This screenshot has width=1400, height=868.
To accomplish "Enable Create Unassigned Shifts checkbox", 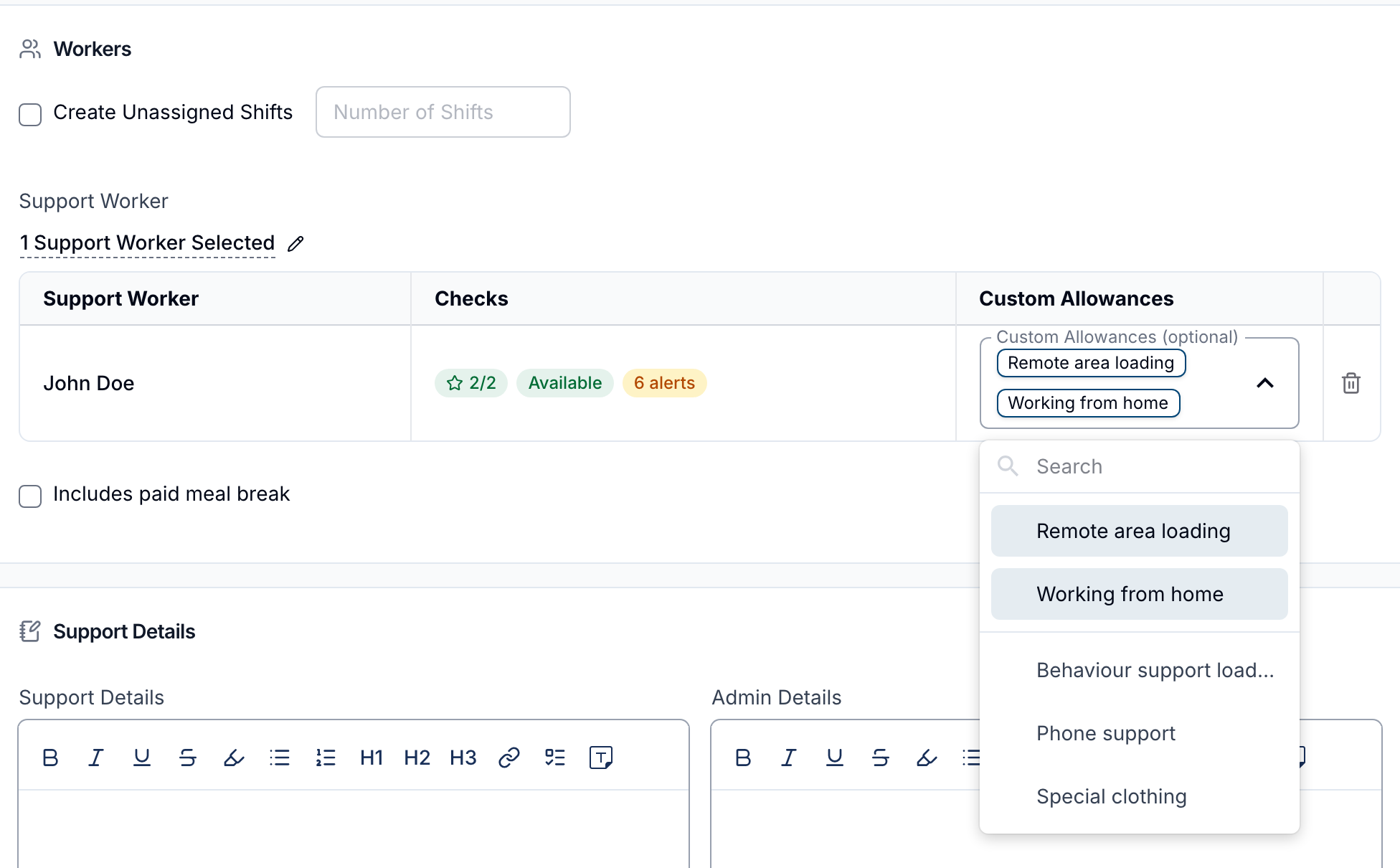I will (30, 114).
